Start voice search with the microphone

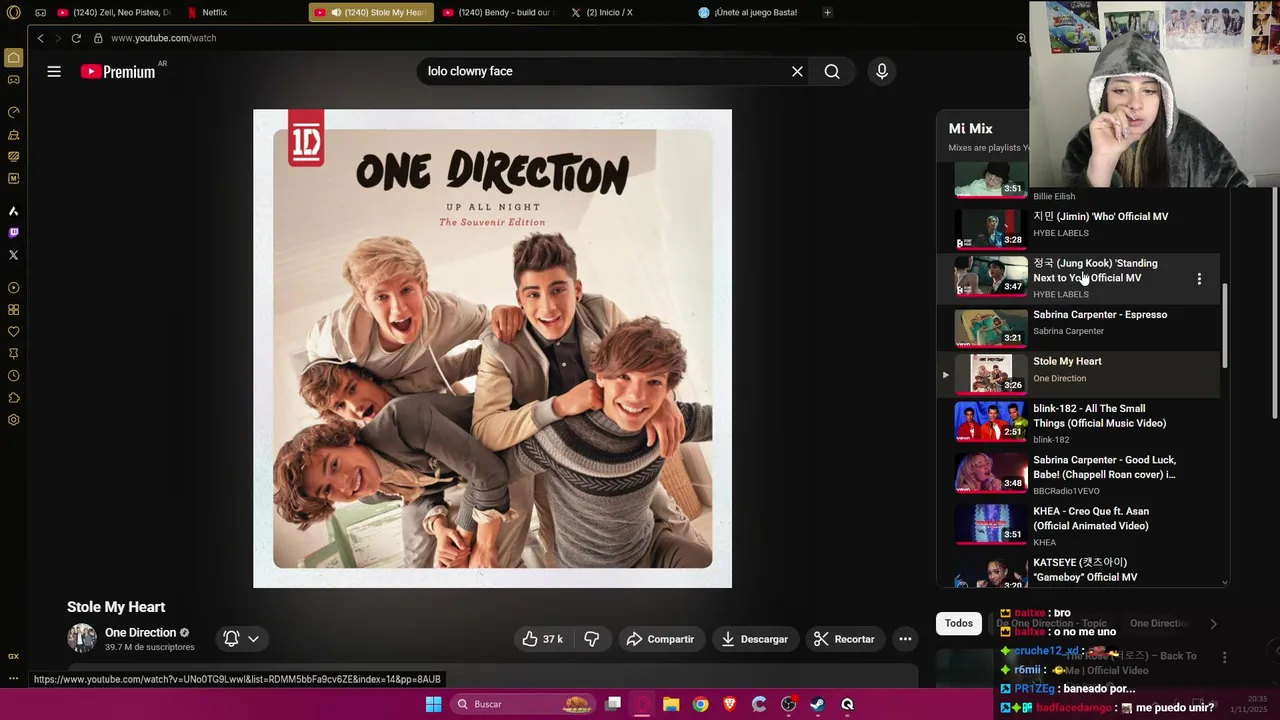coord(881,71)
